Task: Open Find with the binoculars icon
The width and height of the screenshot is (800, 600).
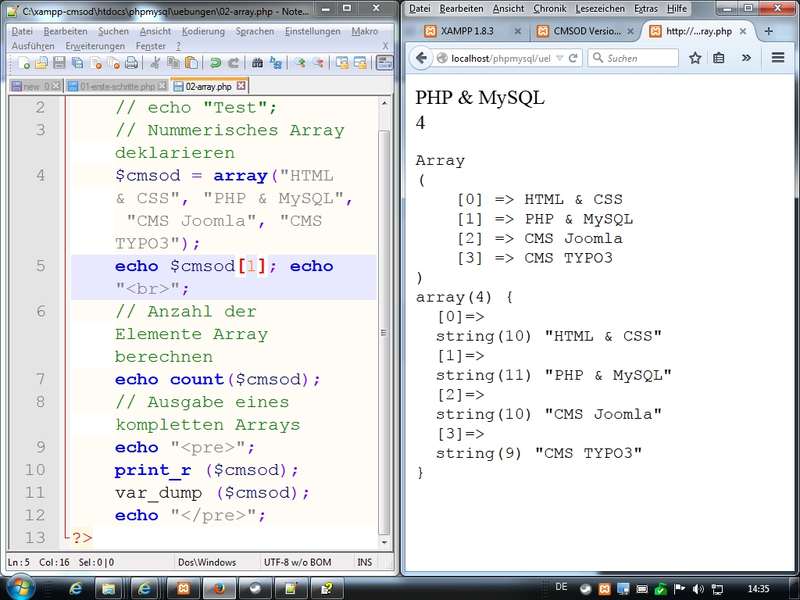Action: point(258,63)
